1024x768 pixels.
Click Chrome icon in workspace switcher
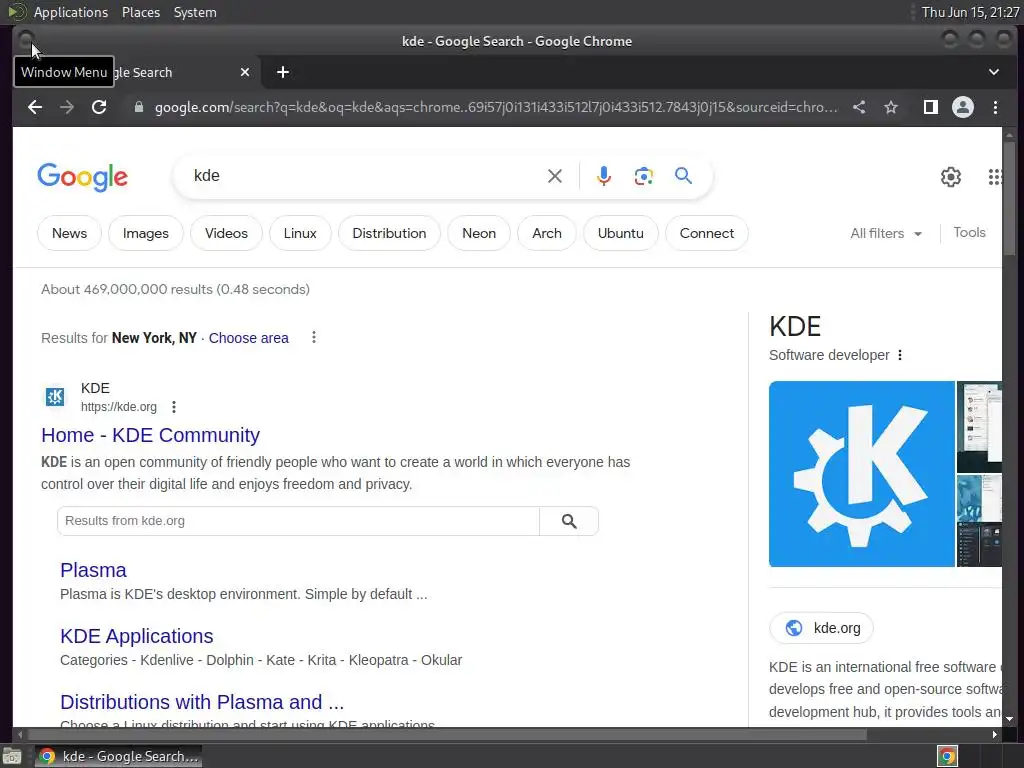tap(947, 756)
